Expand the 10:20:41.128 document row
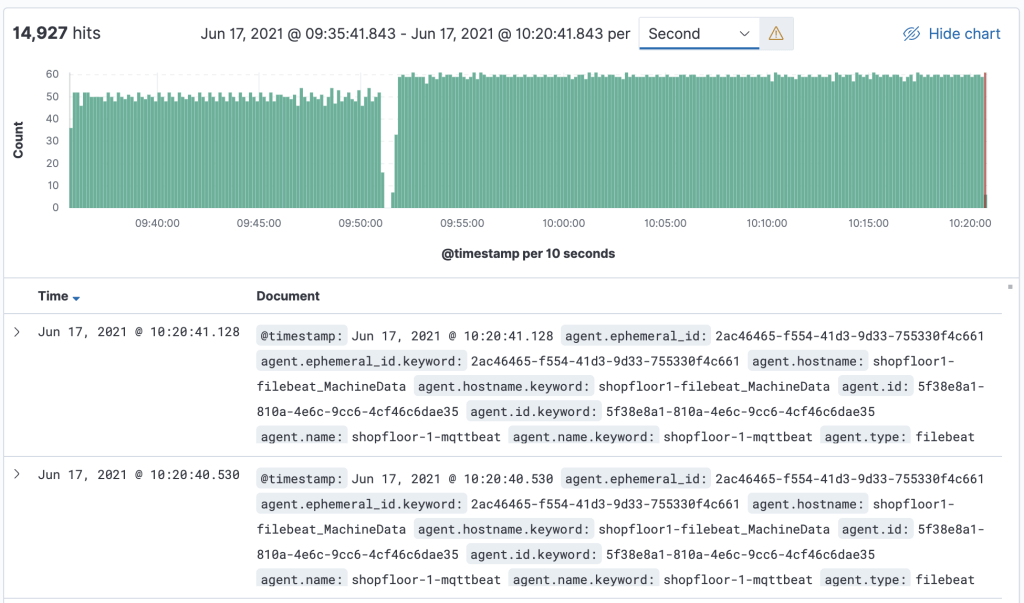 coord(17,332)
